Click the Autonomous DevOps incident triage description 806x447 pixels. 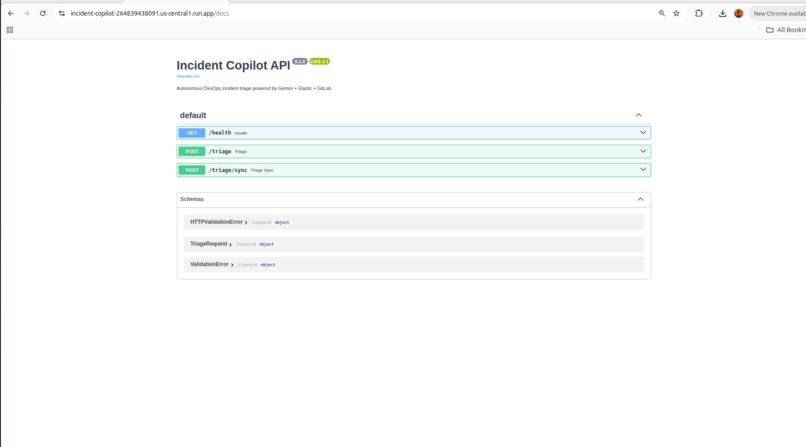pyautogui.click(x=253, y=88)
